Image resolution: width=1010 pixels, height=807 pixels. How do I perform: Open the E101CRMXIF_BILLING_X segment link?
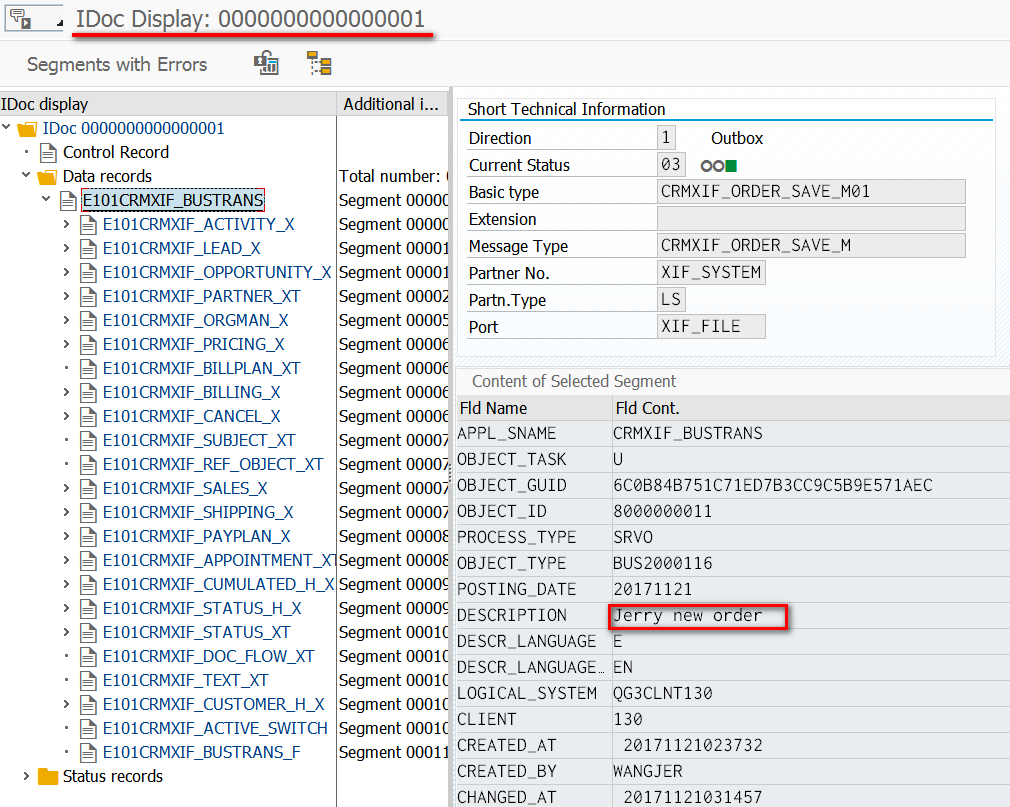191,392
